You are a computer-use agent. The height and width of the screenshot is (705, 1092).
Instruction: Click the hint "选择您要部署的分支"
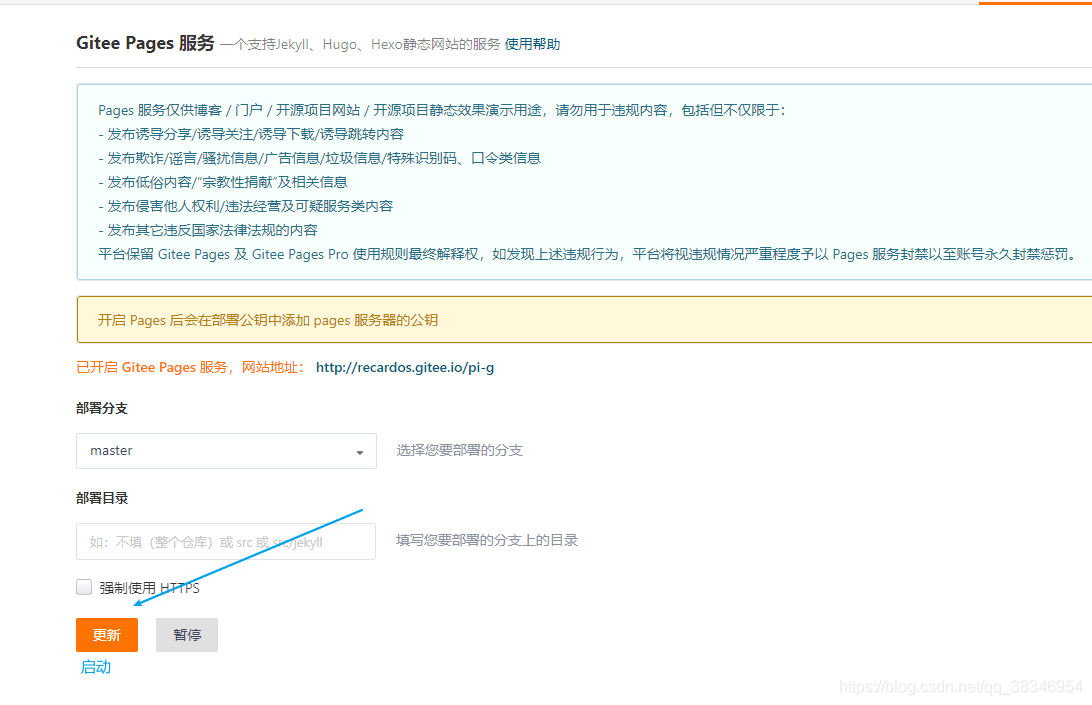tap(460, 450)
